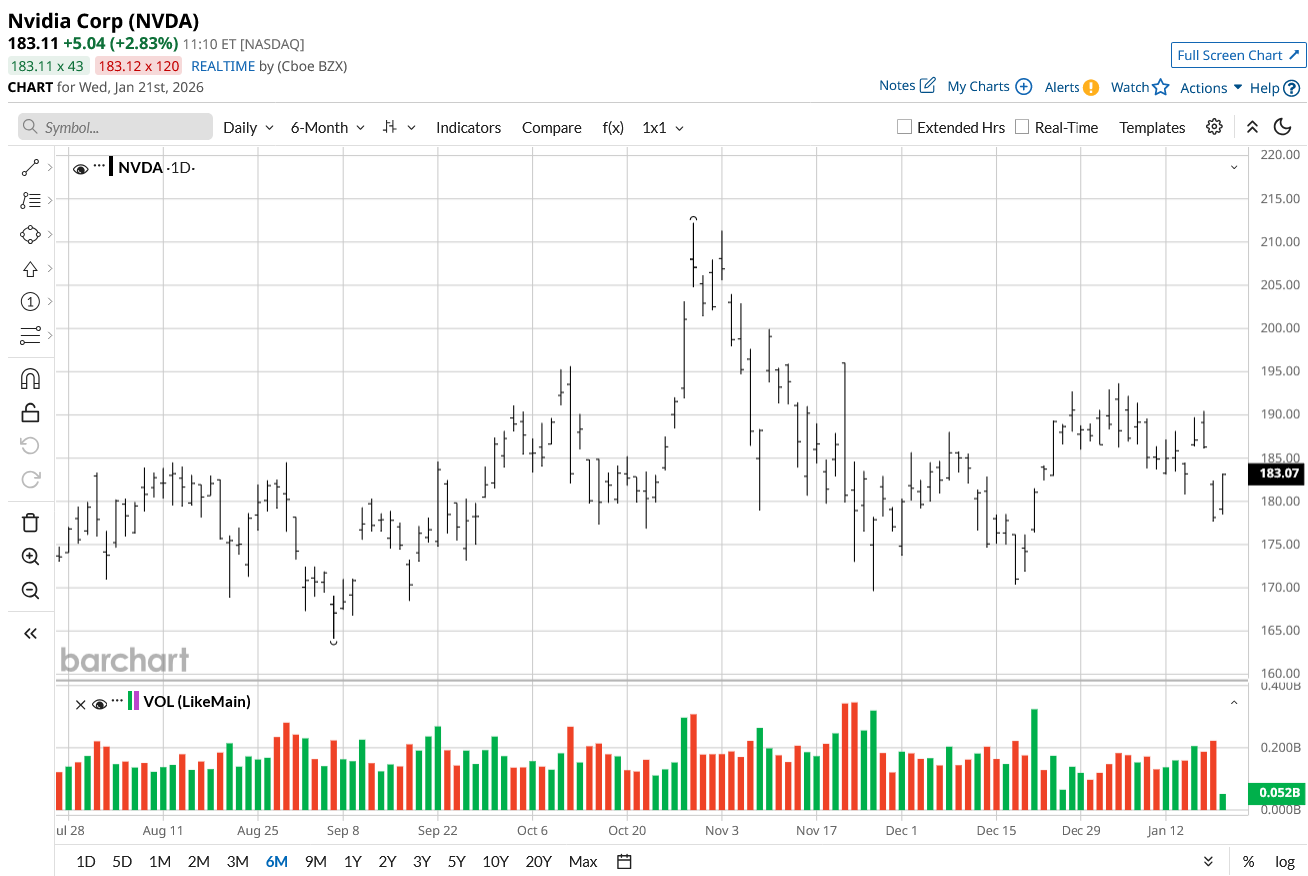Hide the VOL indicator
This screenshot has width=1308, height=876.
tap(99, 704)
